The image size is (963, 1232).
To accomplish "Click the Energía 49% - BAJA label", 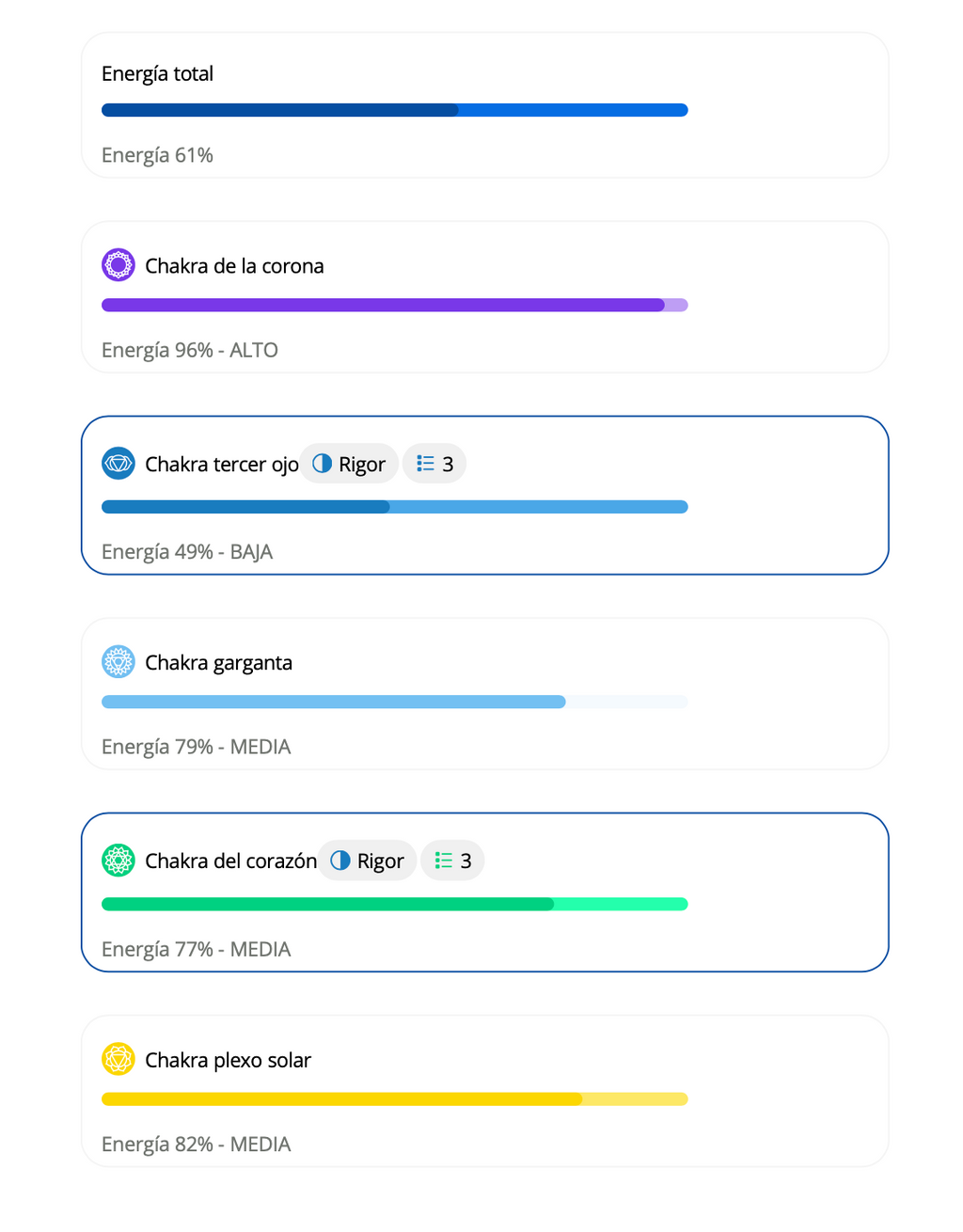I will (x=187, y=552).
